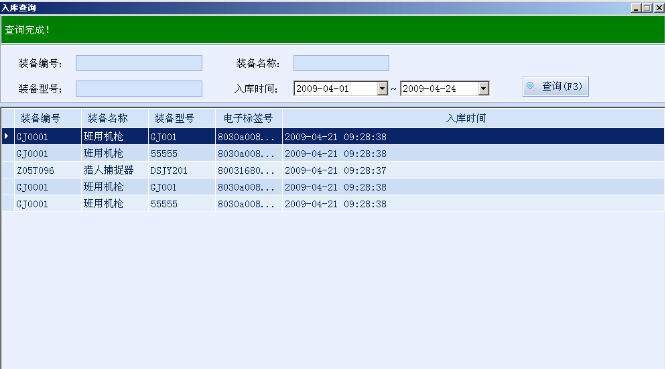The height and width of the screenshot is (369, 665).
Task: Click the 装备名称 input field
Action: point(341,63)
